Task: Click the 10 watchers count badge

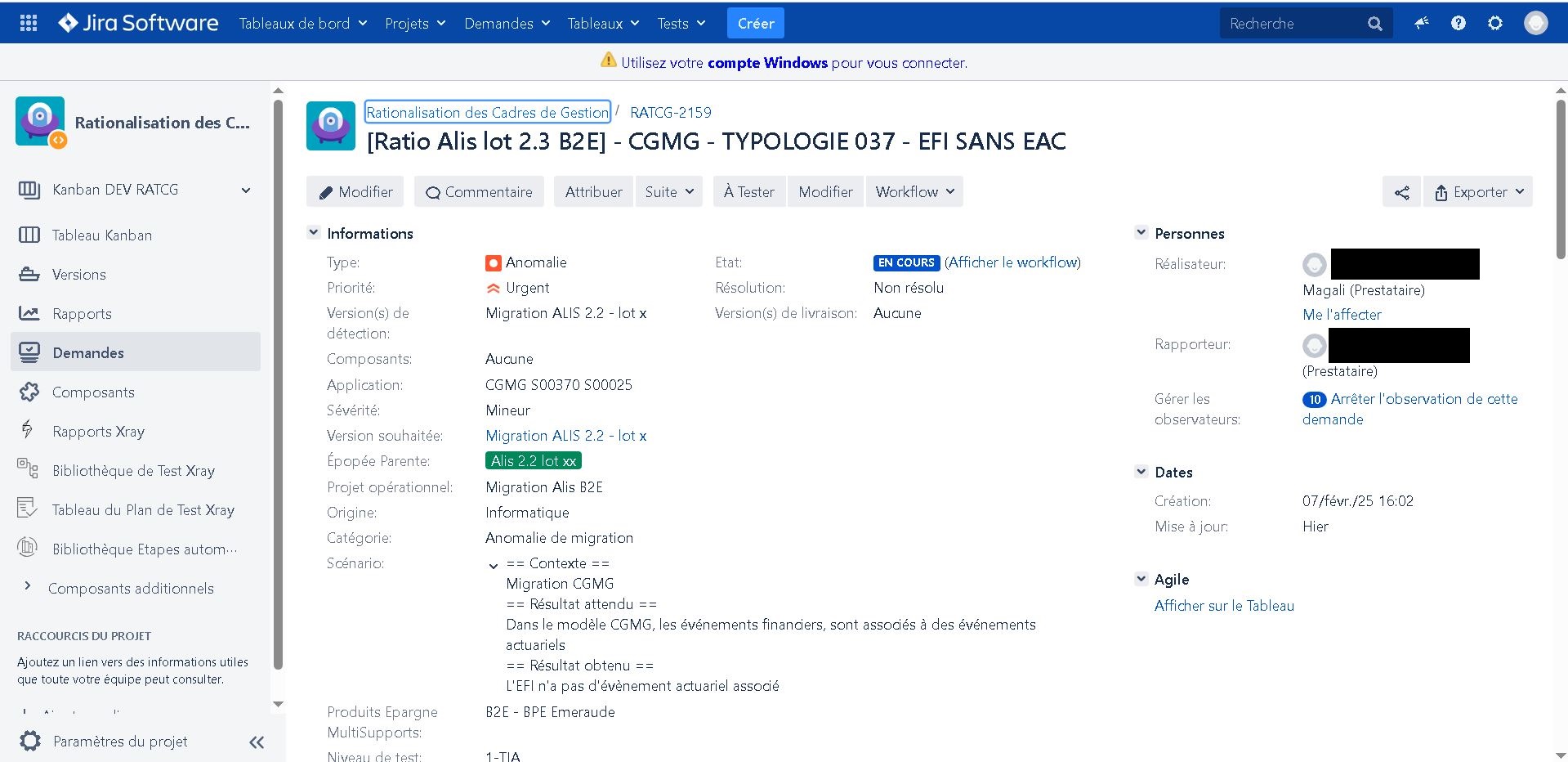Action: click(1315, 400)
